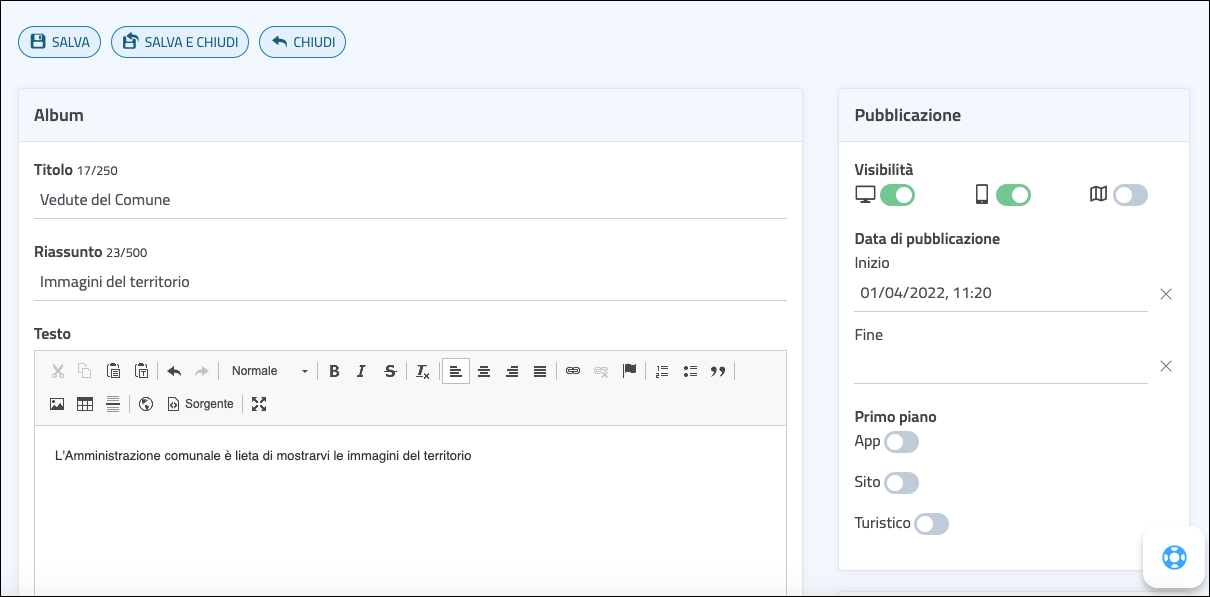Insert a link using the link icon

[573, 371]
